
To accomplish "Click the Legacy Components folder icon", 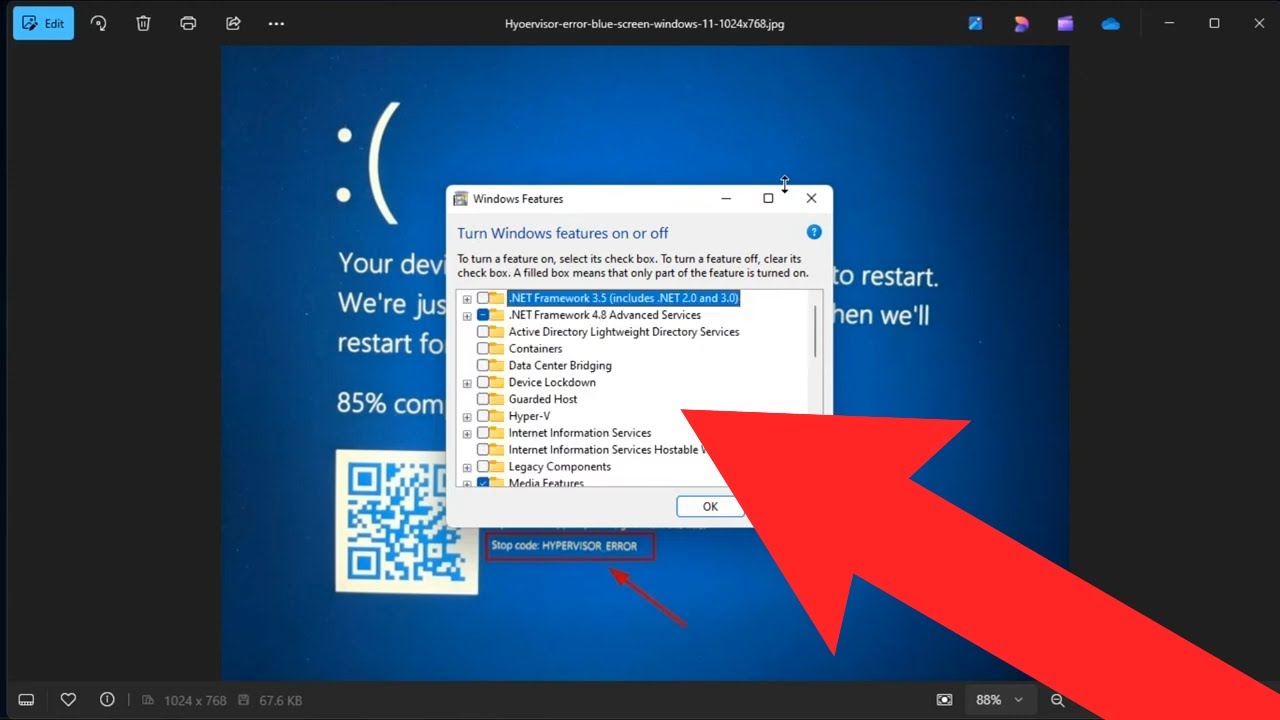I will coord(497,467).
